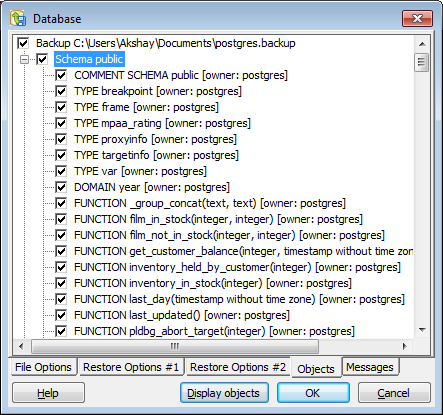
Task: Click the horizontal scrollbar thumb
Action: (x=175, y=346)
